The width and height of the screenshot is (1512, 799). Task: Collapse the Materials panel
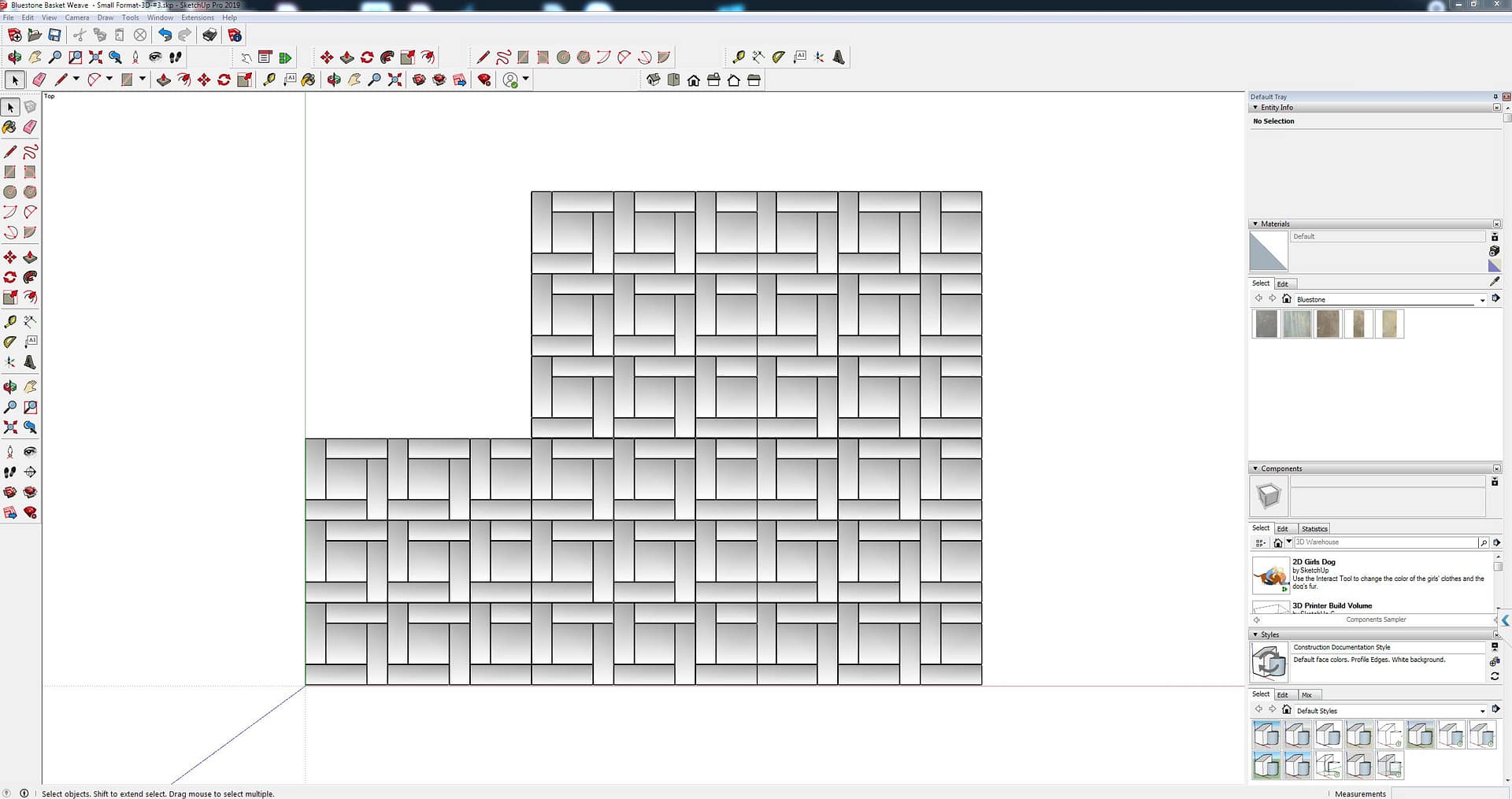tap(1255, 224)
